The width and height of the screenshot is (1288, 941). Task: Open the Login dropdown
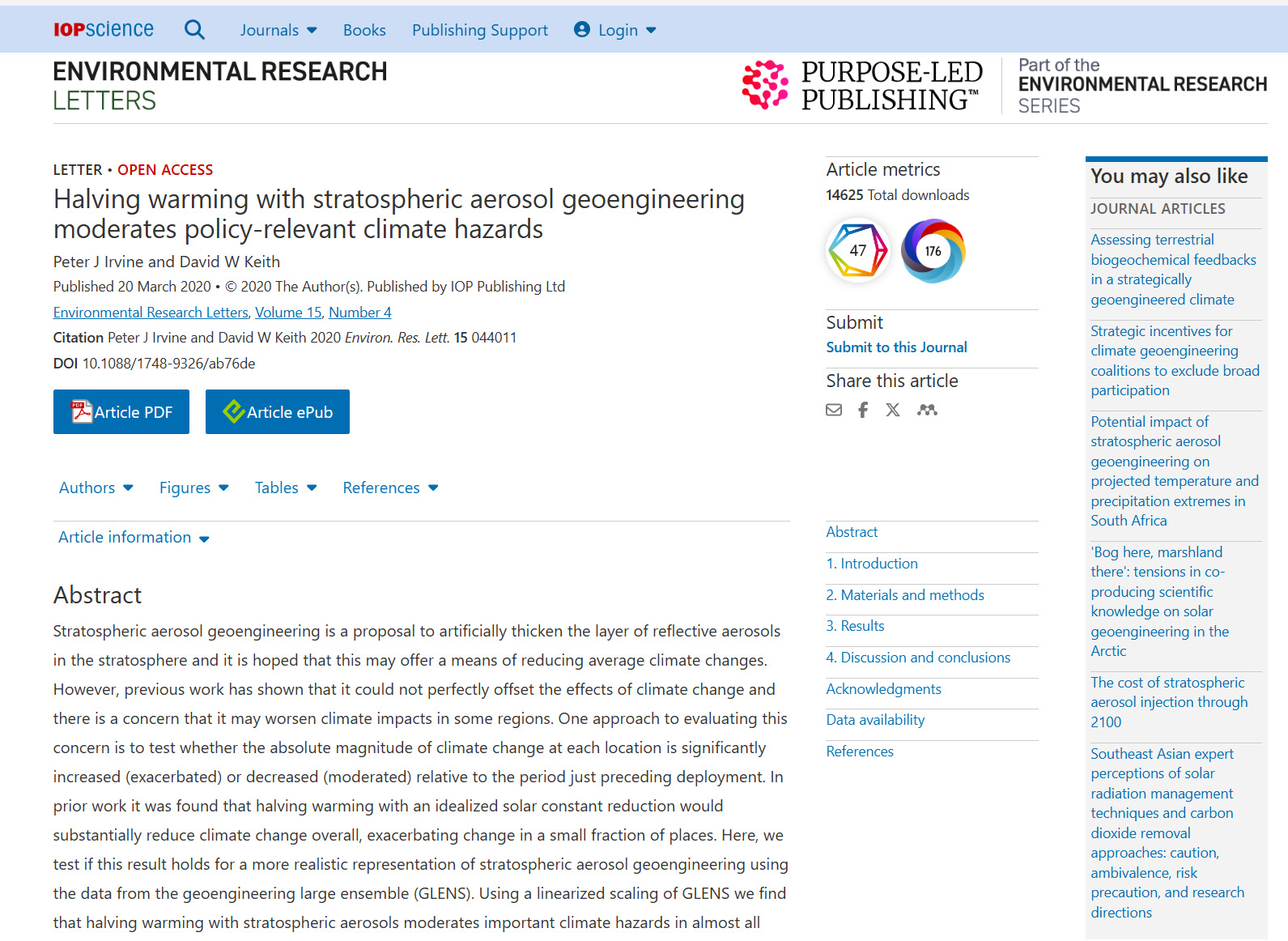pos(615,30)
